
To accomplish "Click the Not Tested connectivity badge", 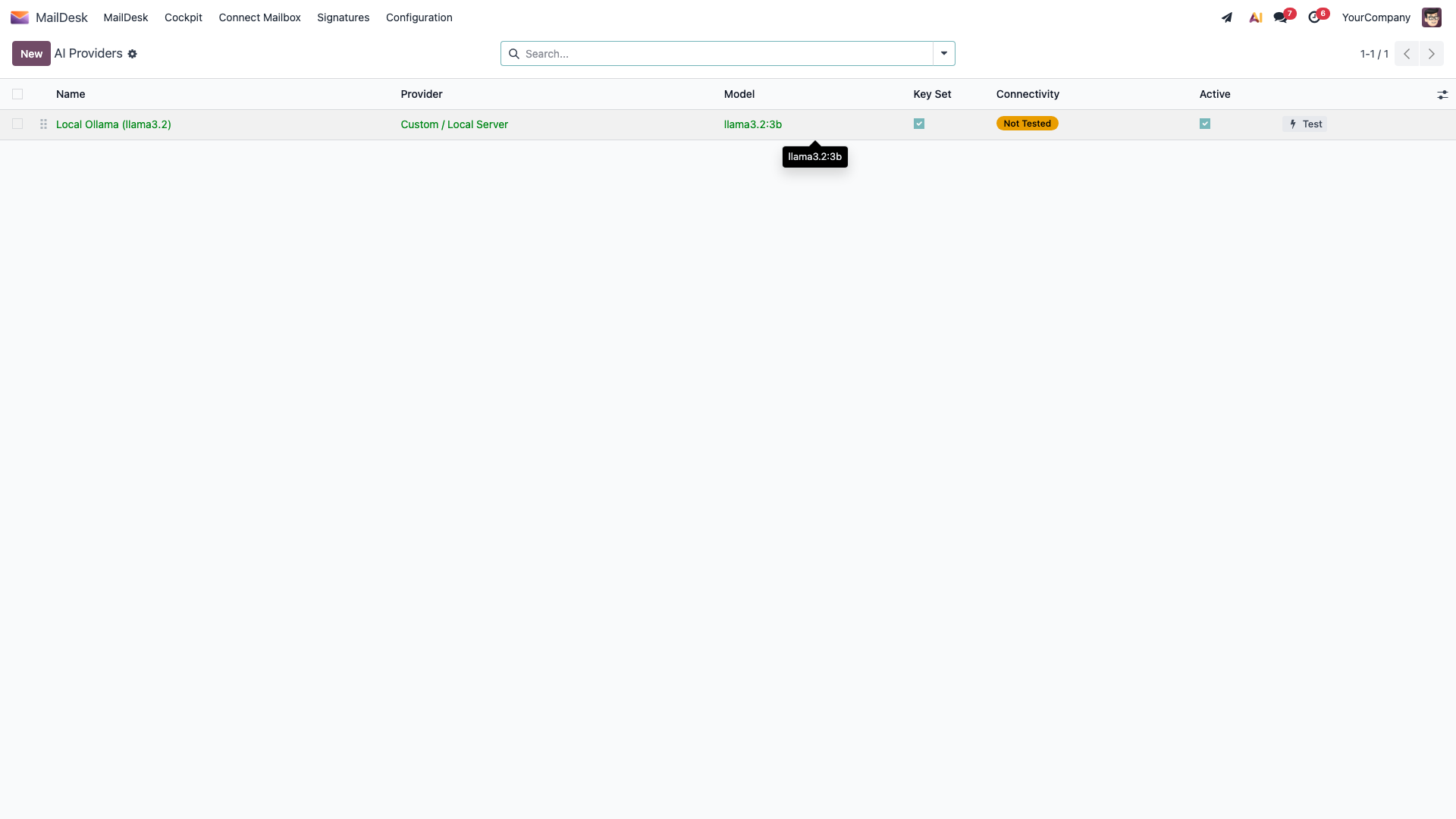I will tap(1028, 124).
